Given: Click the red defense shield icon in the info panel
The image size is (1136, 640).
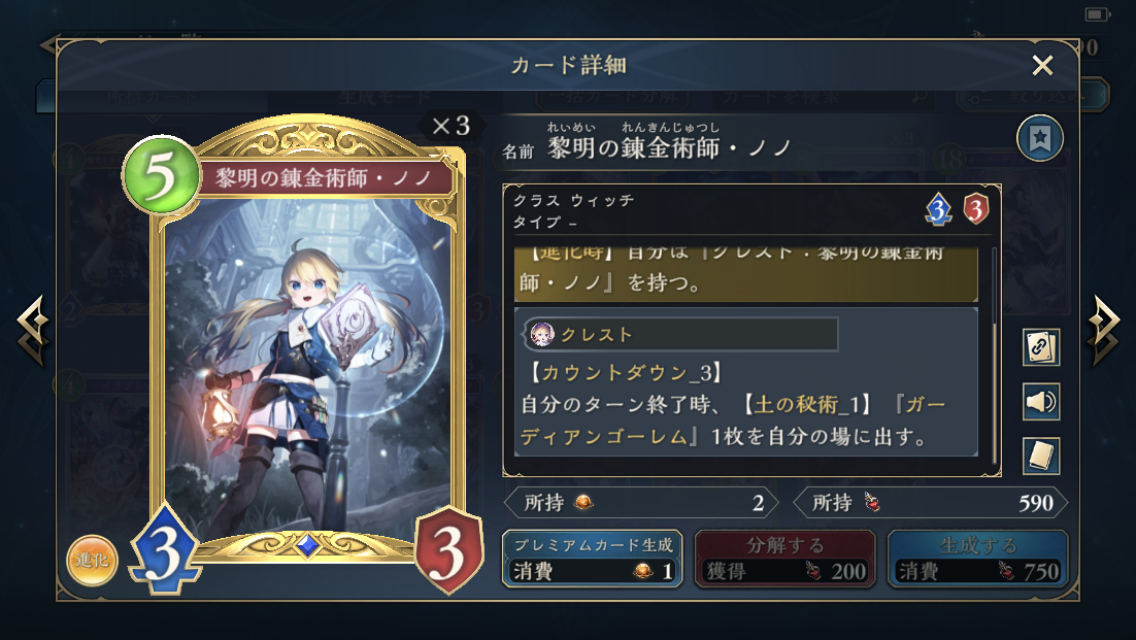Looking at the screenshot, I should pyautogui.click(x=976, y=209).
